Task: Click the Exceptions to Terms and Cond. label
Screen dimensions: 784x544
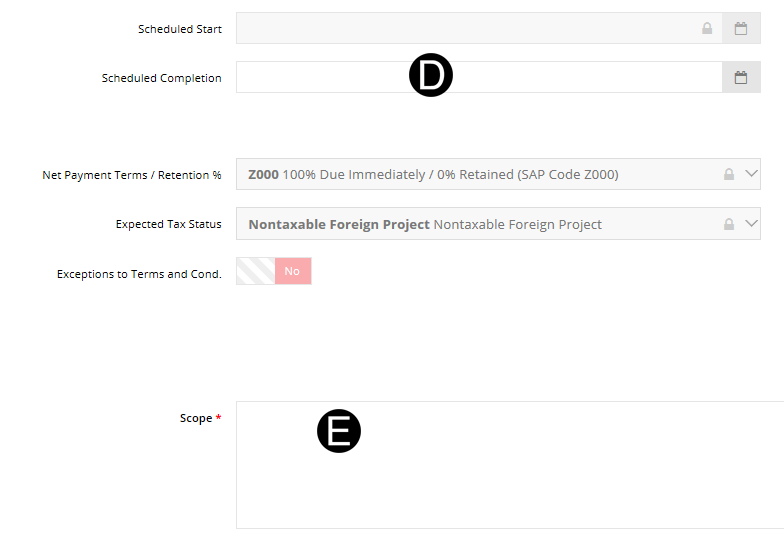Action: (x=139, y=274)
